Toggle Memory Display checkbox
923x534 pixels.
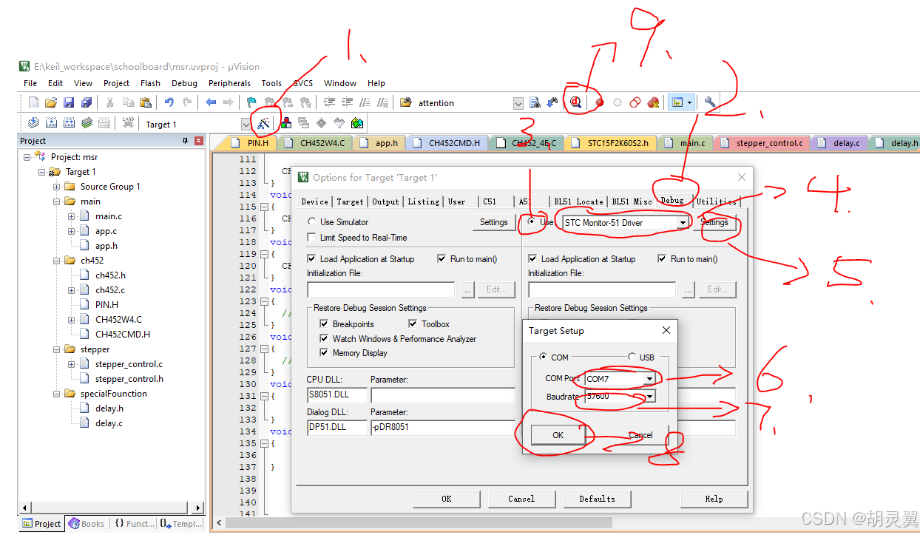324,353
